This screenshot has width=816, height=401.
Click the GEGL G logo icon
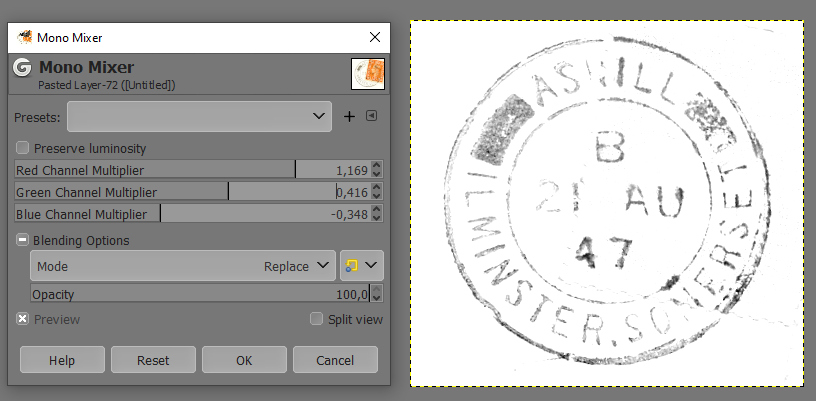pos(22,68)
